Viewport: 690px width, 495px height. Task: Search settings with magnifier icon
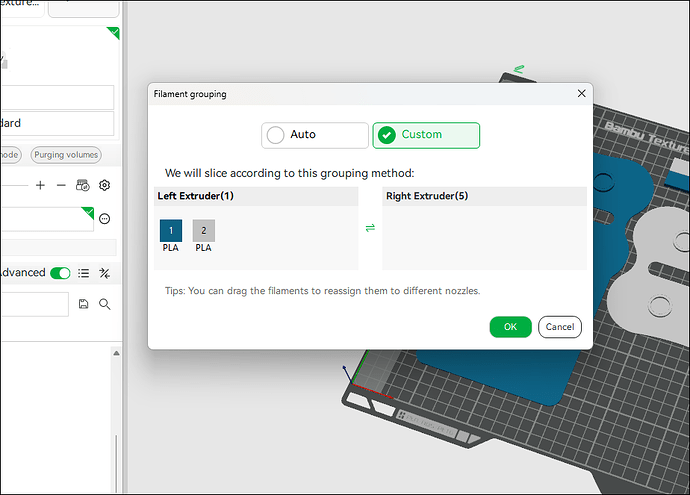point(105,304)
